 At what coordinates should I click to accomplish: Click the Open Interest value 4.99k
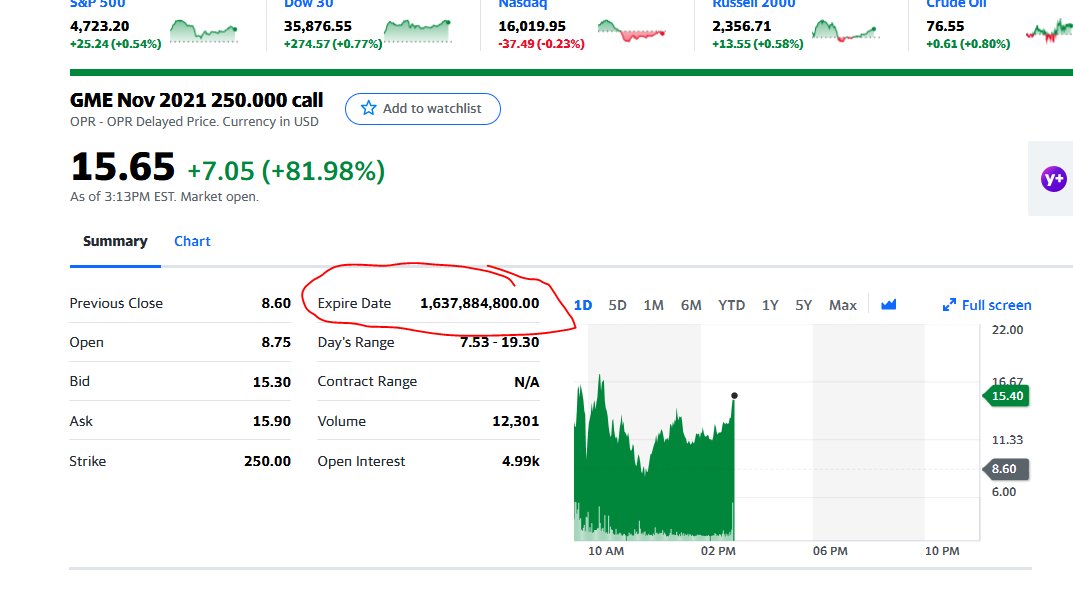(520, 461)
